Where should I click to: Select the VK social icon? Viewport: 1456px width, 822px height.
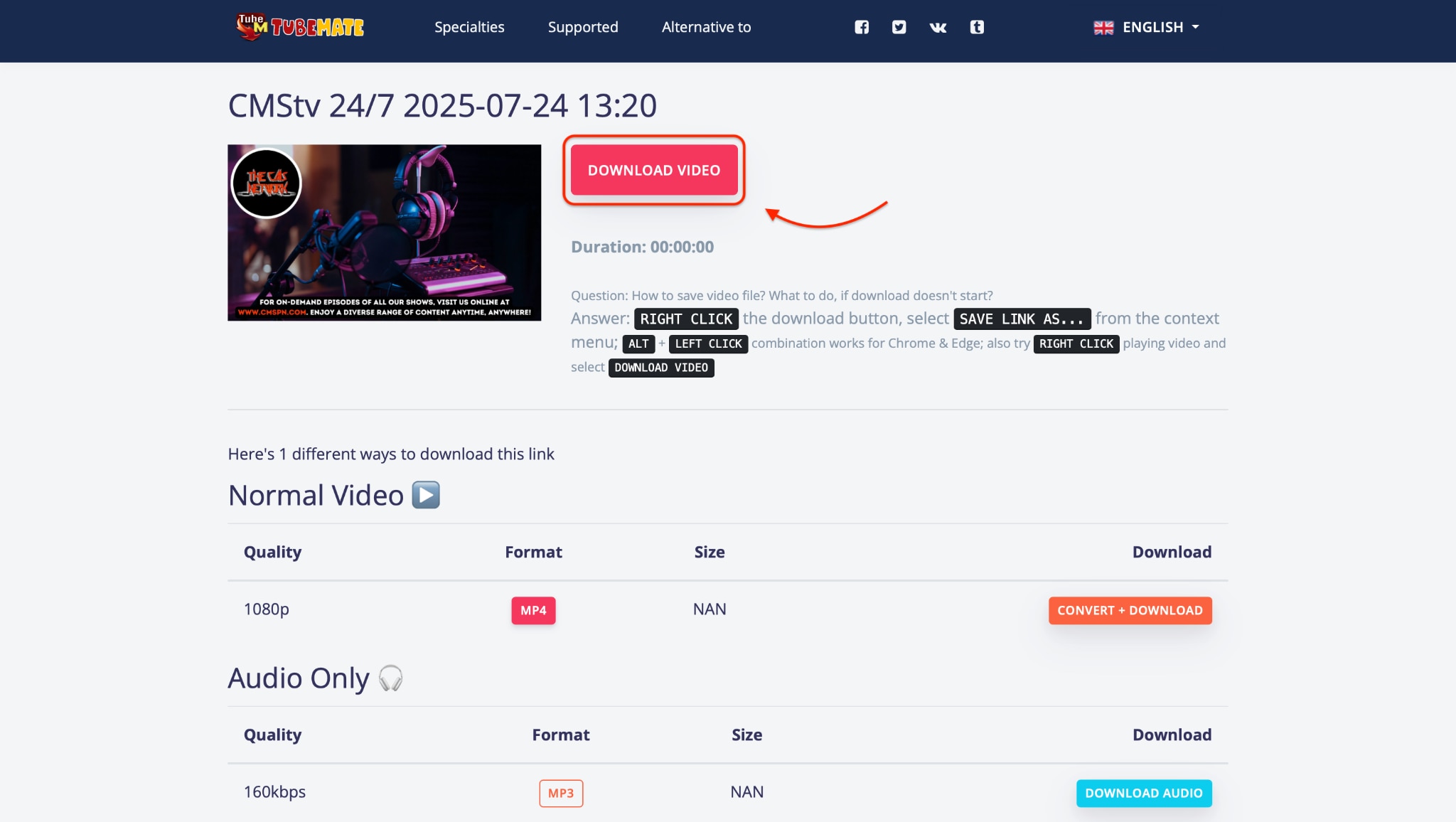pyautogui.click(x=937, y=27)
